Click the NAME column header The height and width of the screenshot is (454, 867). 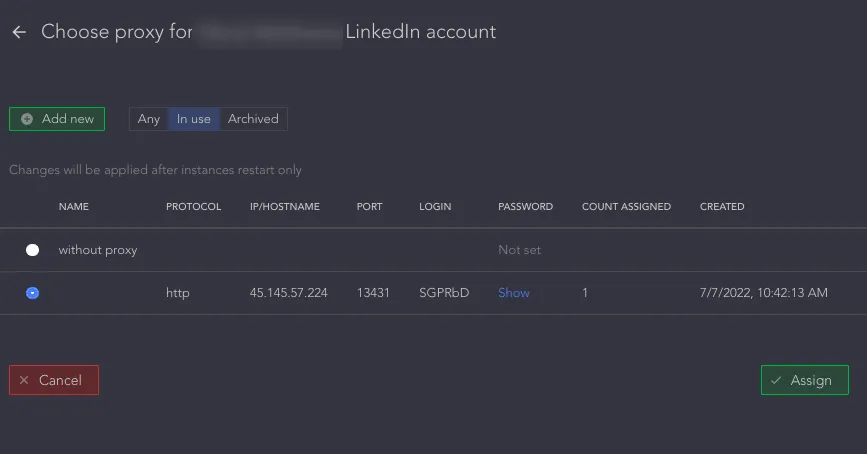tap(74, 206)
